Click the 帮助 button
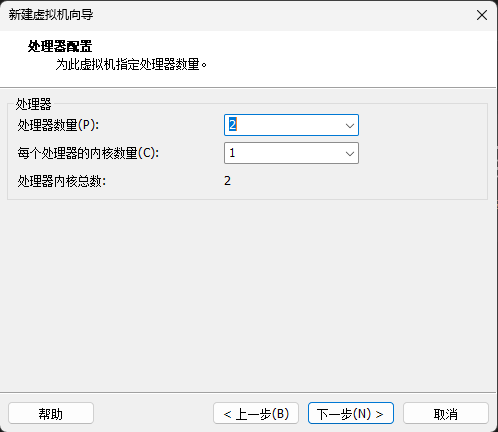Screen dimensions: 498x432 tap(51, 413)
